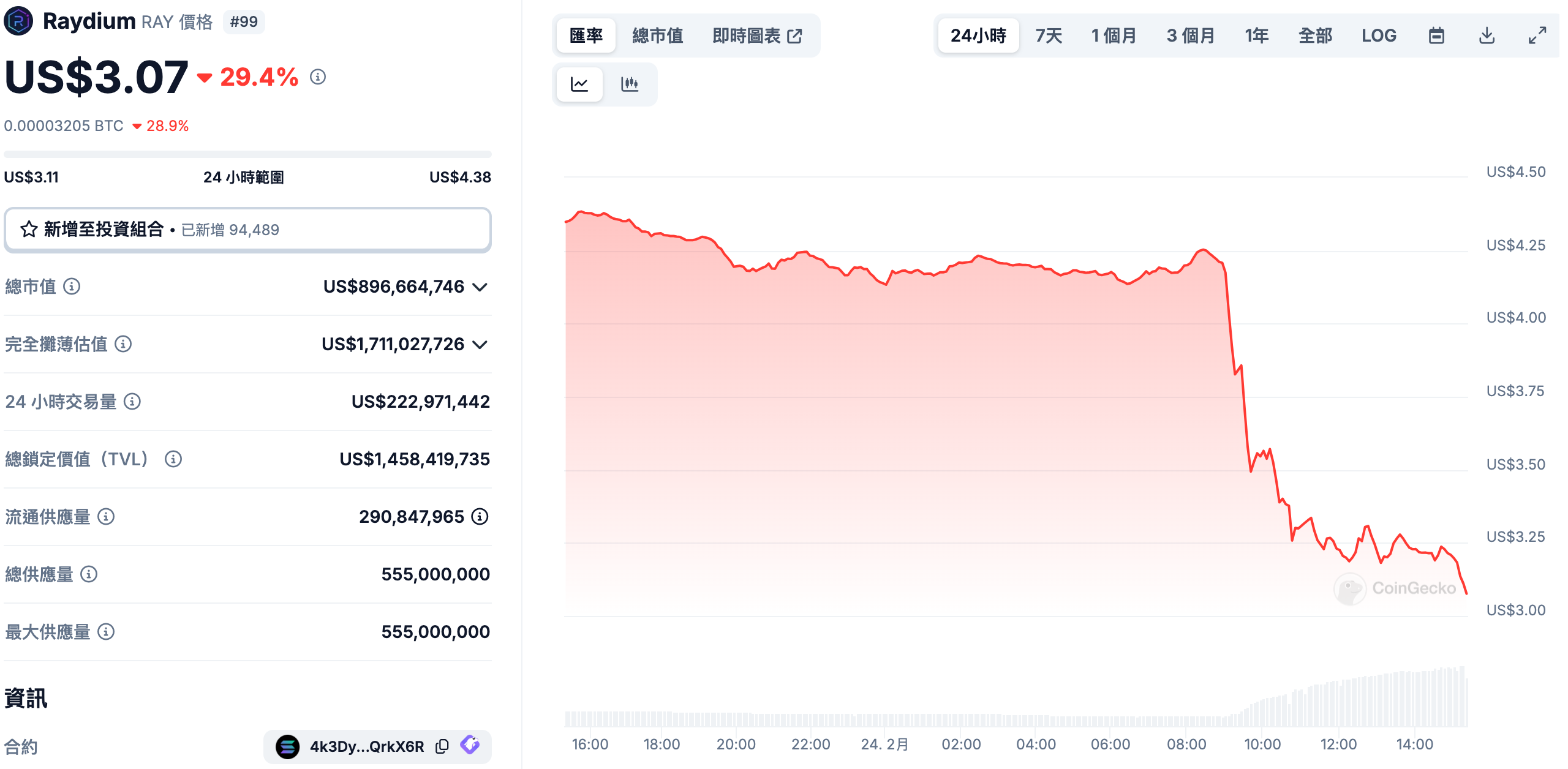
Task: Click the info icon next to 29.4%
Action: click(x=317, y=77)
